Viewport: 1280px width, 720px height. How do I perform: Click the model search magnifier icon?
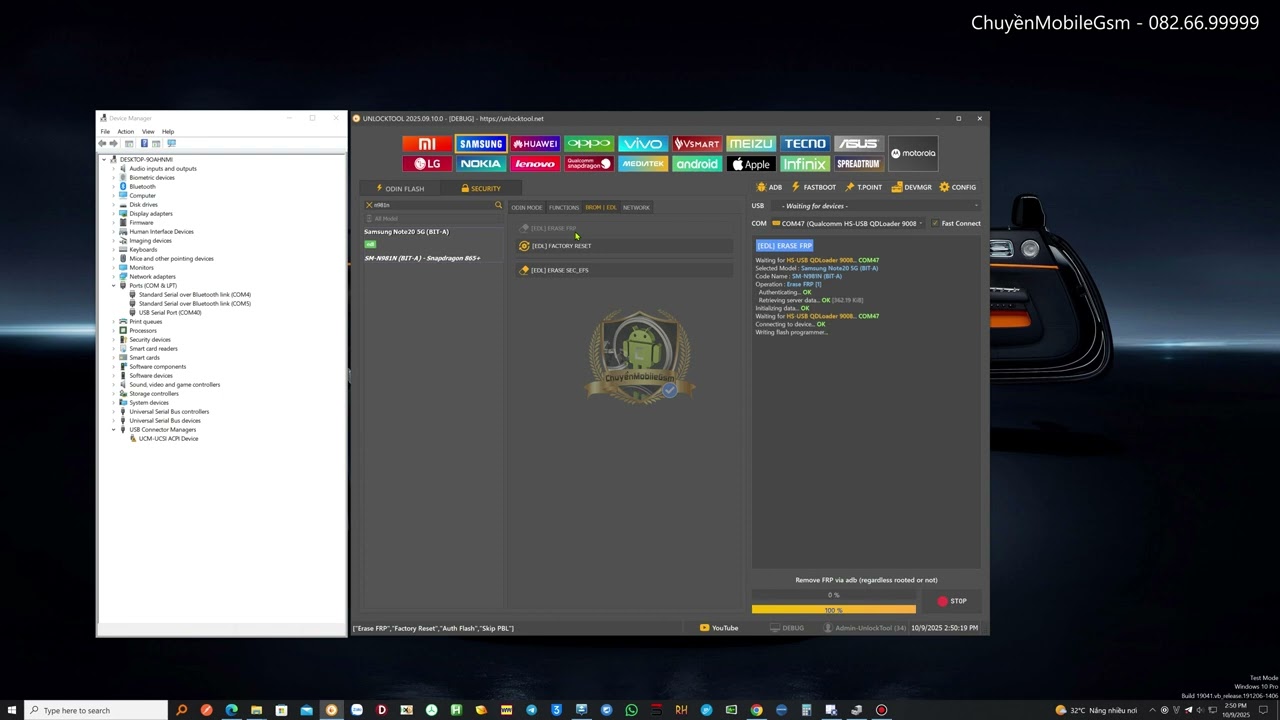(498, 205)
